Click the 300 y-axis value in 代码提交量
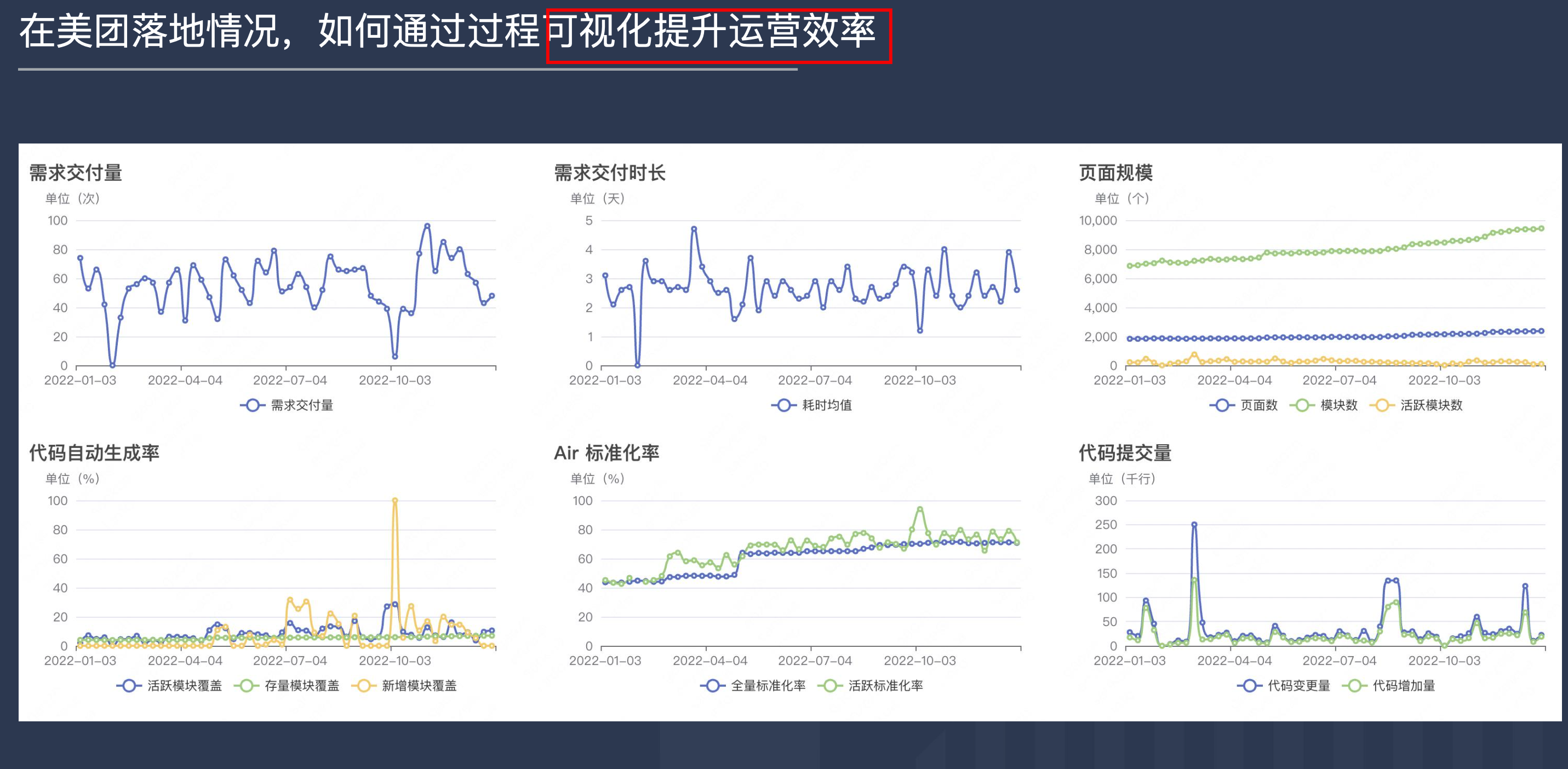Image resolution: width=1568 pixels, height=769 pixels. 1106,501
